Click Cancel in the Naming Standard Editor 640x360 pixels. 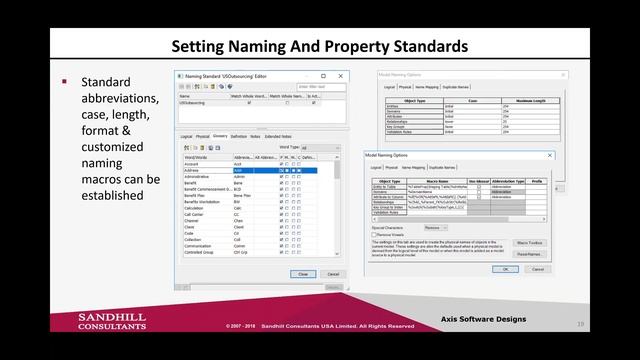pyautogui.click(x=333, y=274)
